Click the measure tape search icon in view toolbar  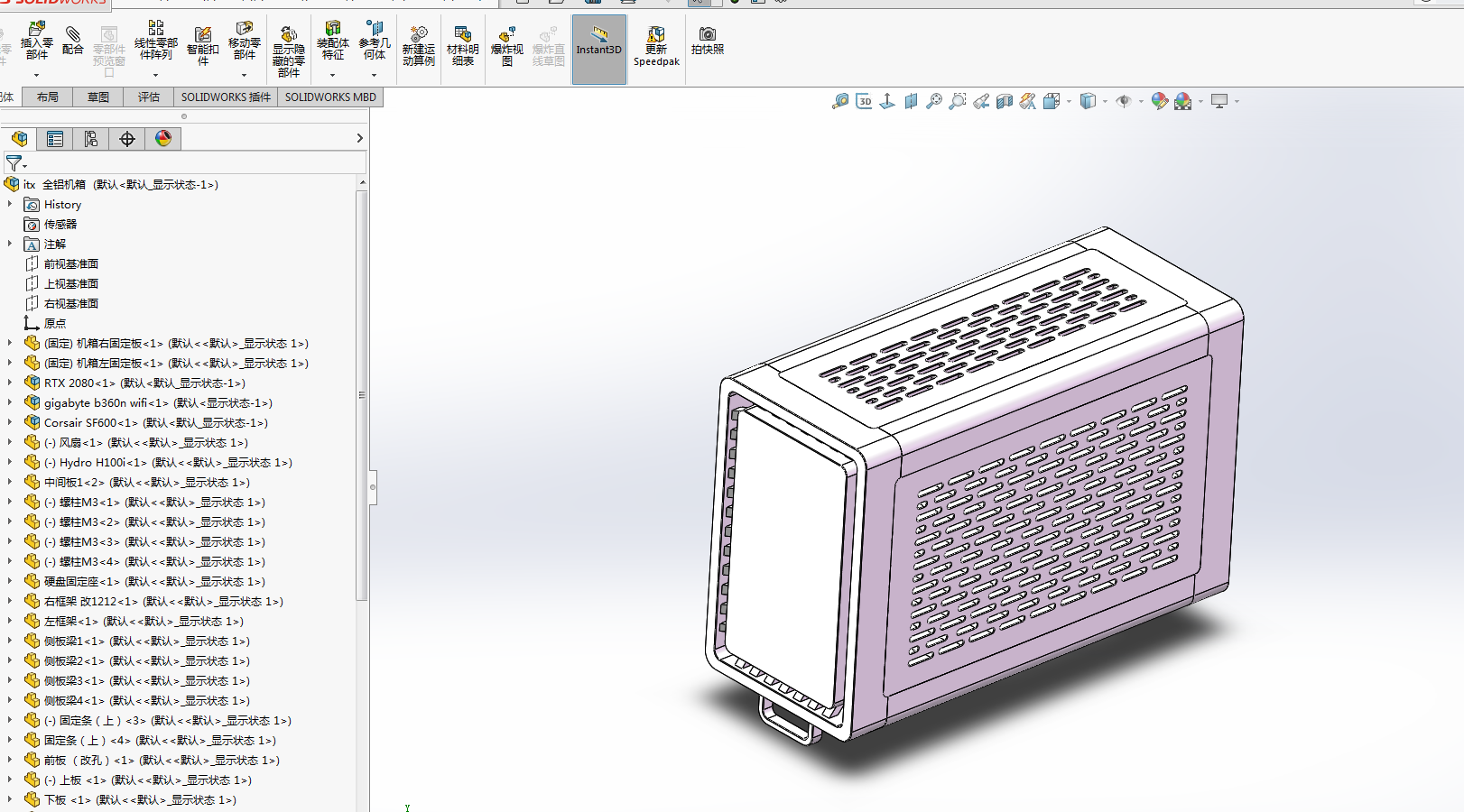[840, 101]
